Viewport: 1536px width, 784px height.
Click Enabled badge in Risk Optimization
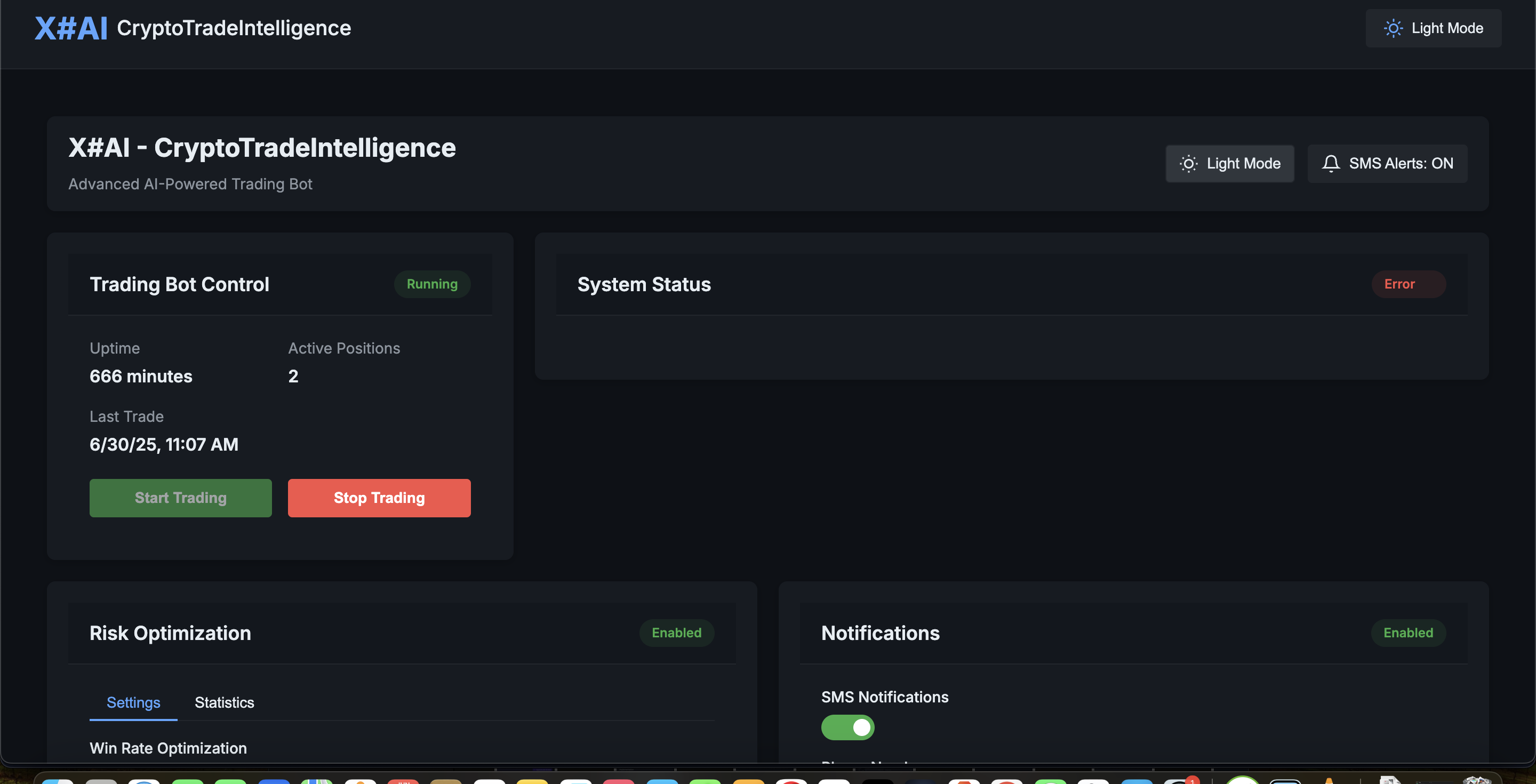(676, 633)
